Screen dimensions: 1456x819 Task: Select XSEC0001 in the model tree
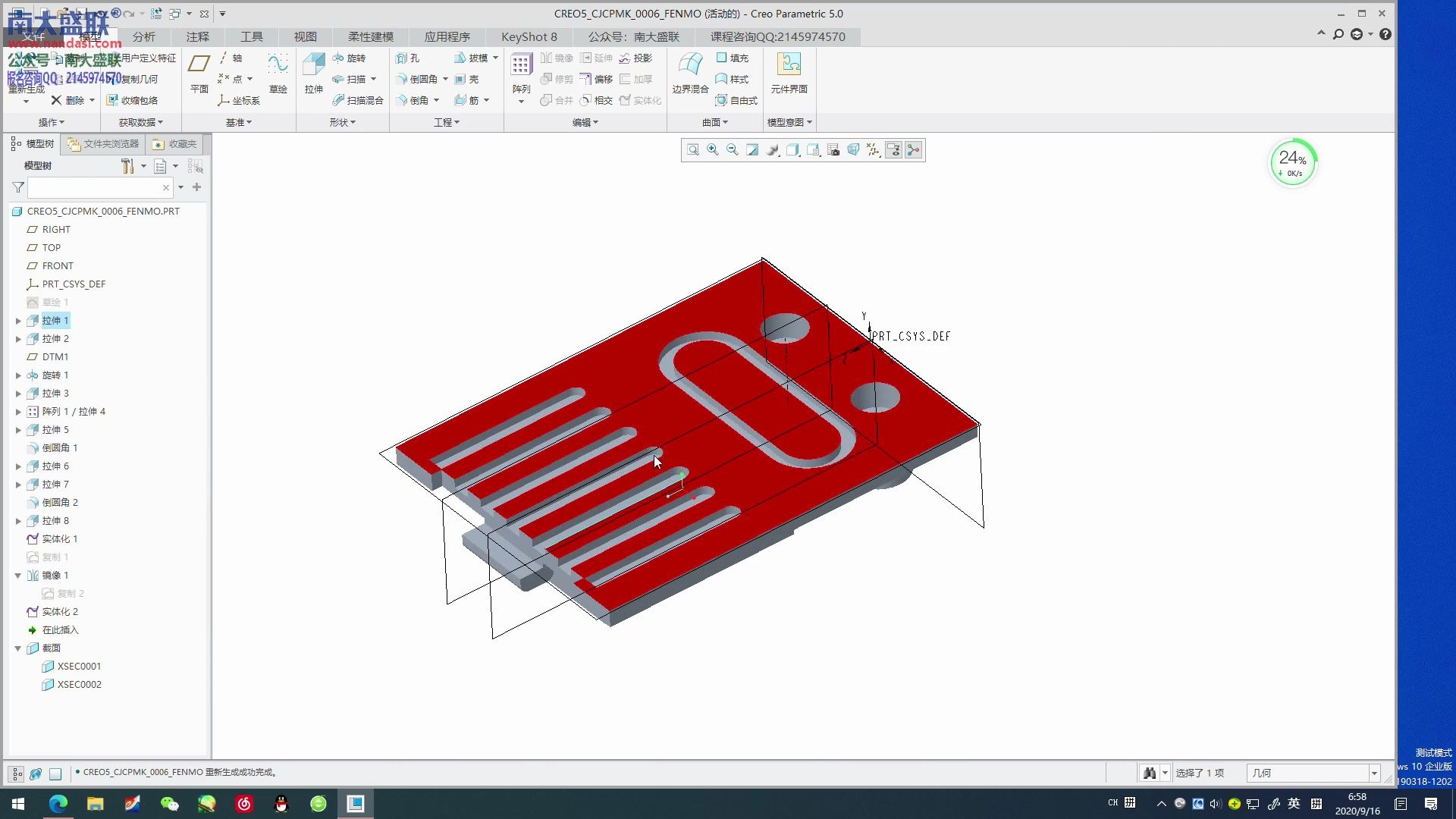point(79,667)
